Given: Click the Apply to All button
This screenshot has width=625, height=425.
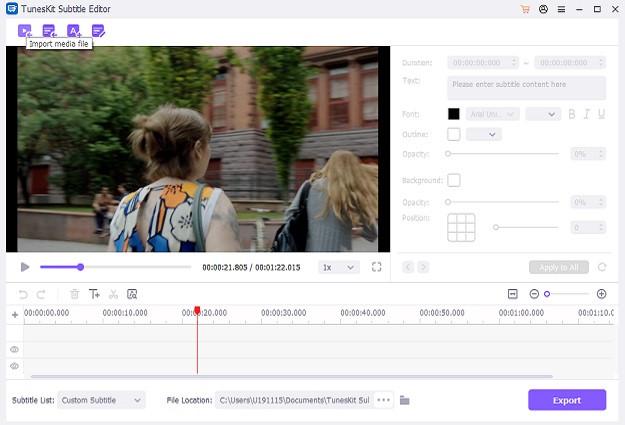Looking at the screenshot, I should [559, 267].
